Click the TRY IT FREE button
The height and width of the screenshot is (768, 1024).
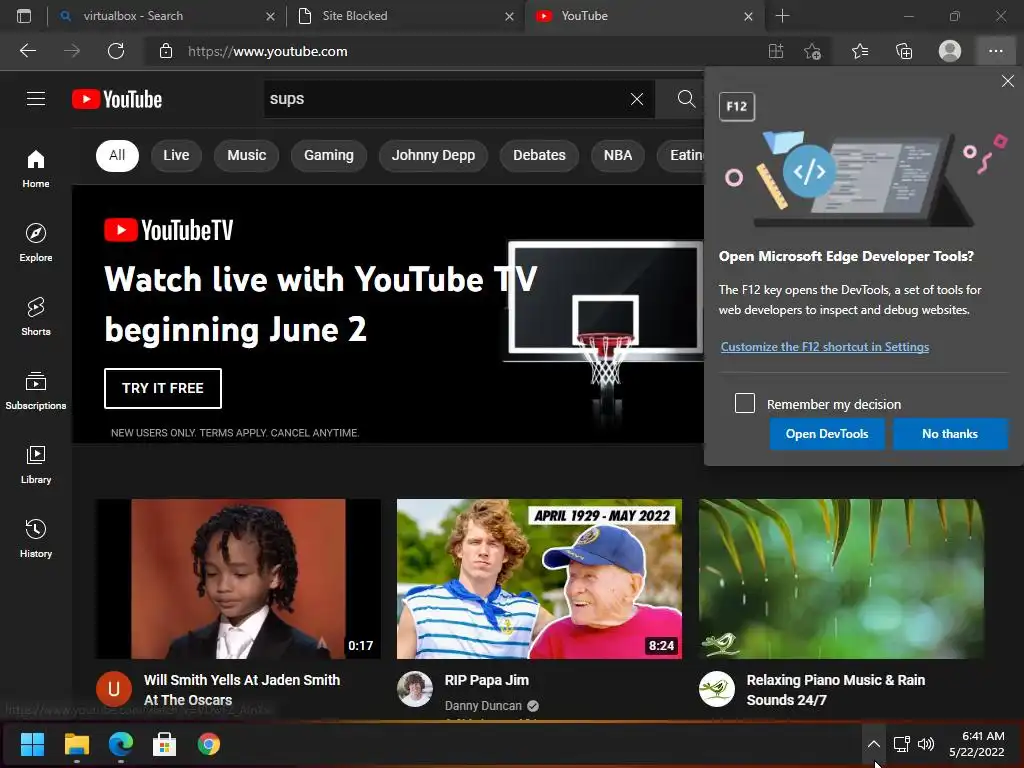point(163,388)
